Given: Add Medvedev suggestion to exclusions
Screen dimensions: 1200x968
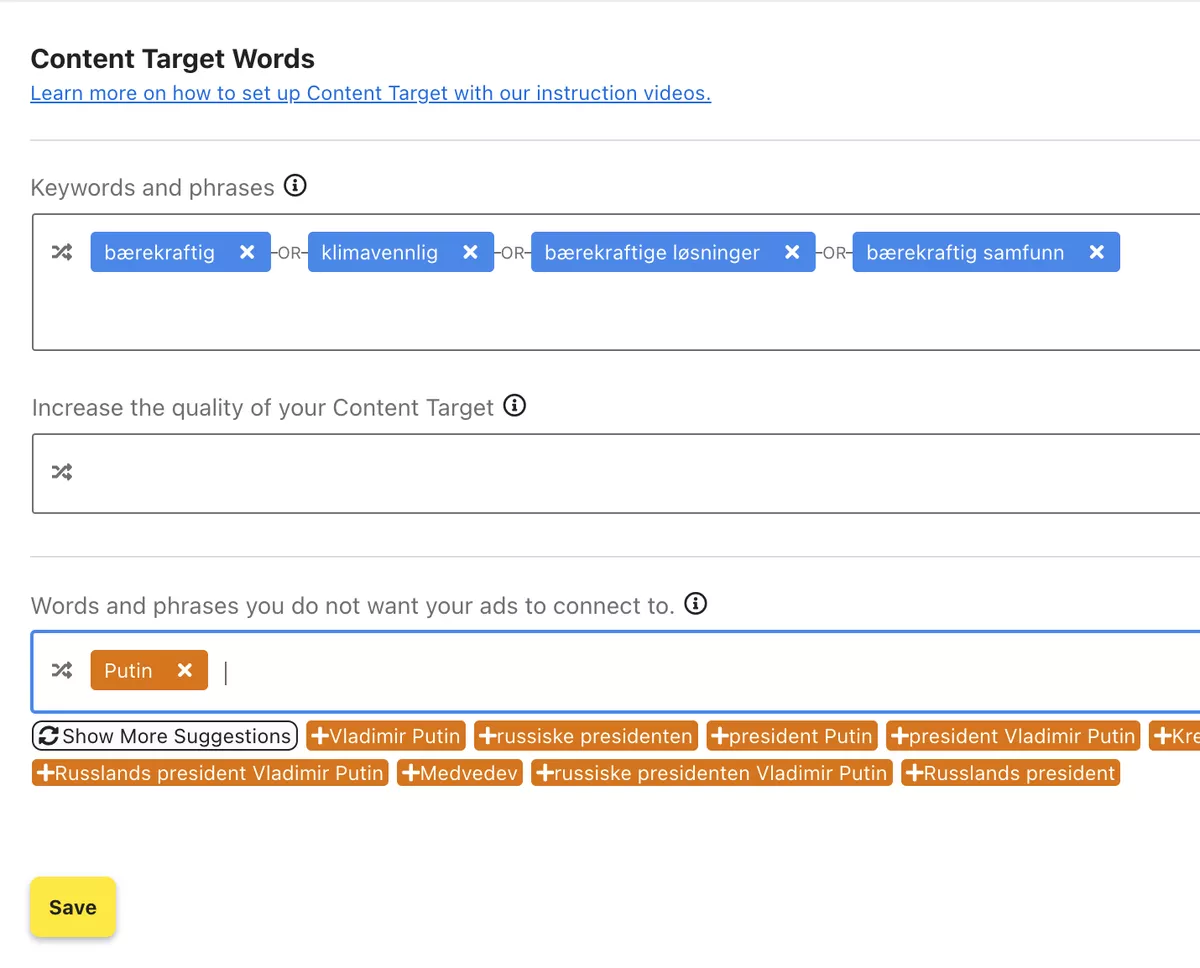Looking at the screenshot, I should tap(460, 773).
